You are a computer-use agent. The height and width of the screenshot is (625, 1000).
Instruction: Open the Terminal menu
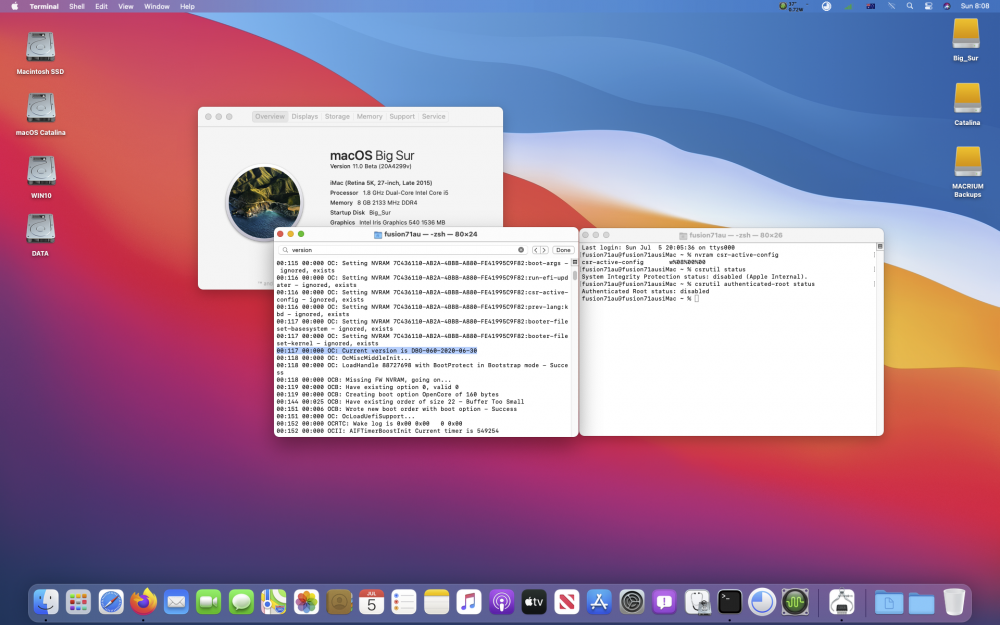44,6
